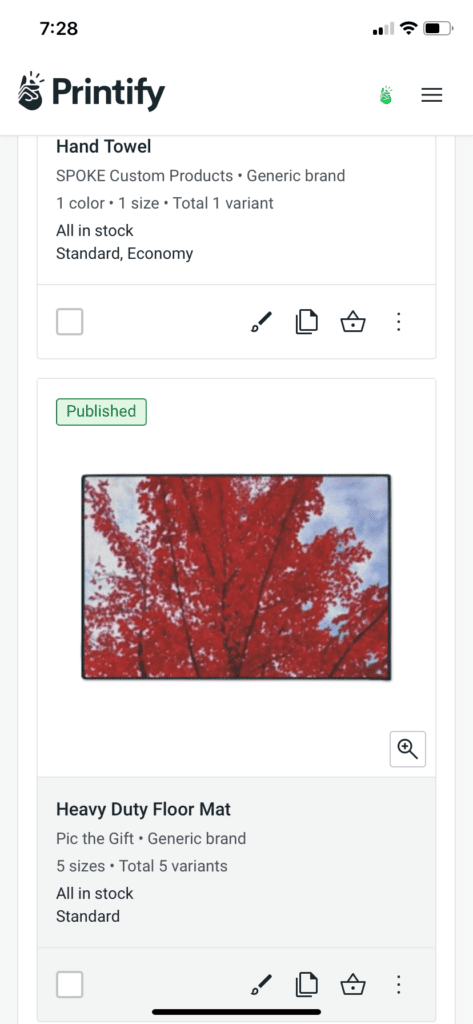Tap the battery indicator in status bar

[438, 29]
